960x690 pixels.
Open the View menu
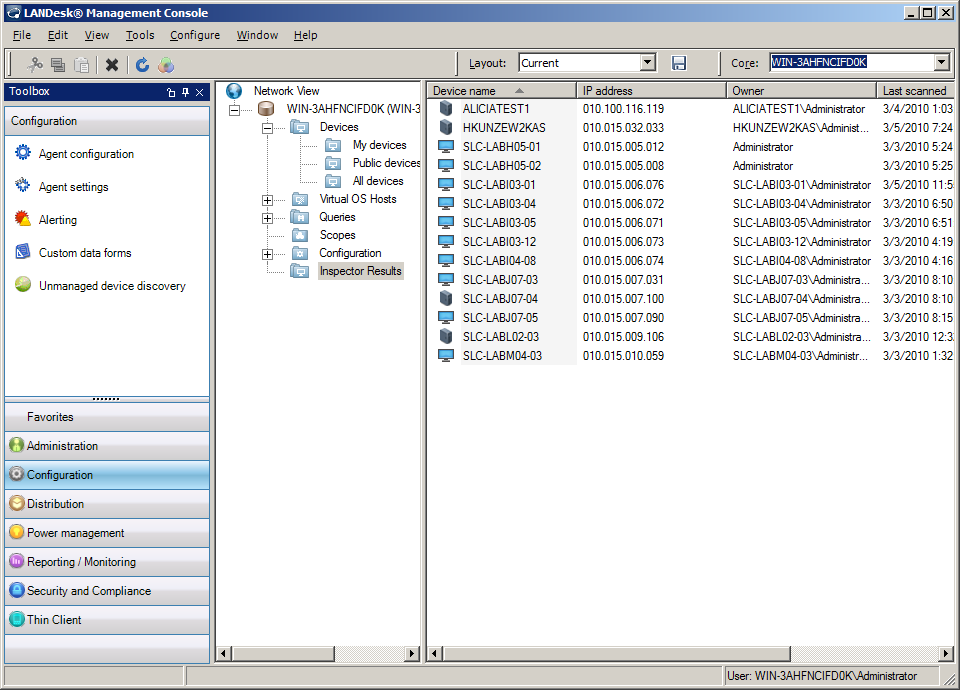click(x=97, y=36)
